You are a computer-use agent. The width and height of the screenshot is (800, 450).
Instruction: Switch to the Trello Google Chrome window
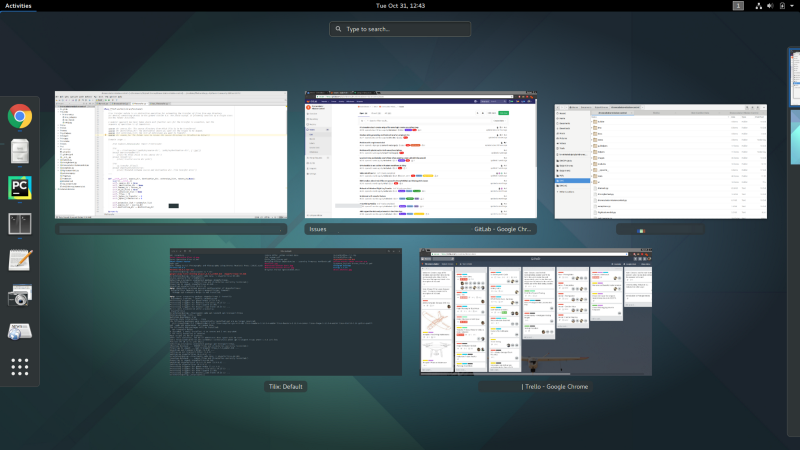[536, 312]
